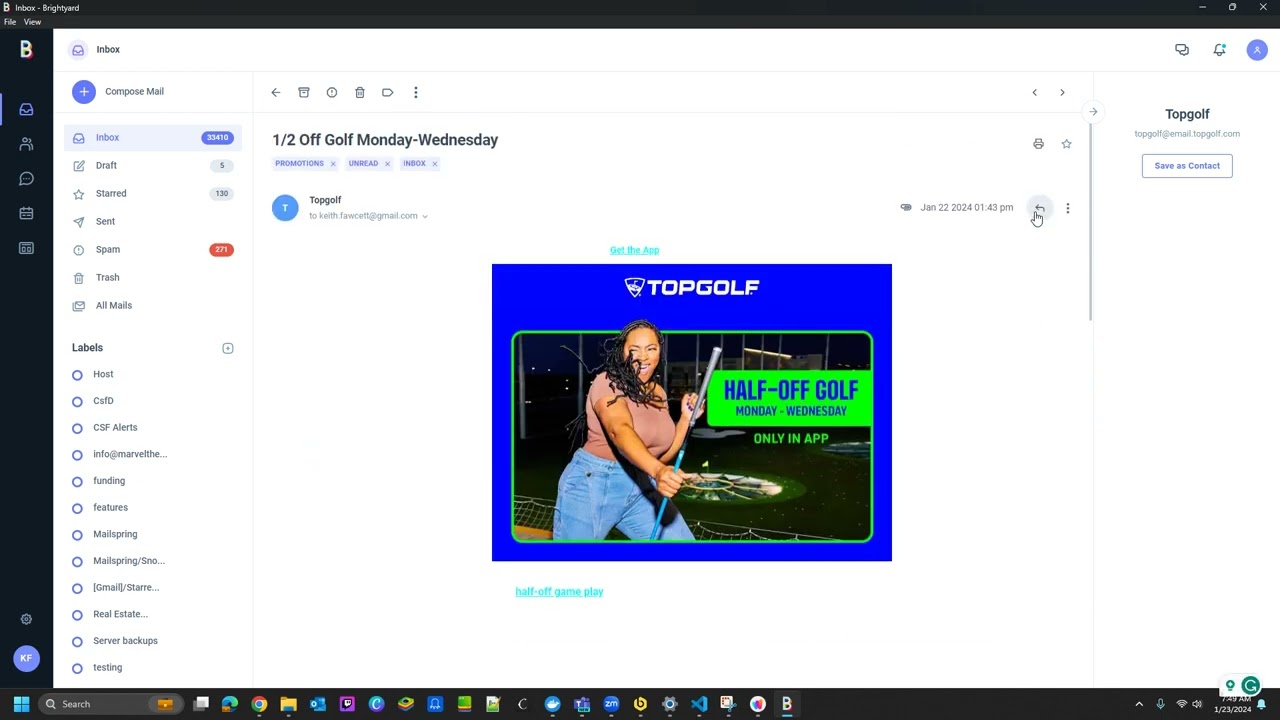Click Save as Contact button
Image resolution: width=1280 pixels, height=720 pixels.
[x=1187, y=166]
